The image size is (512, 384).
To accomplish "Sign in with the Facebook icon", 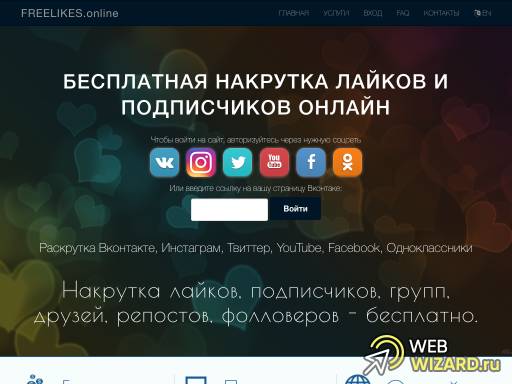I will click(x=311, y=162).
